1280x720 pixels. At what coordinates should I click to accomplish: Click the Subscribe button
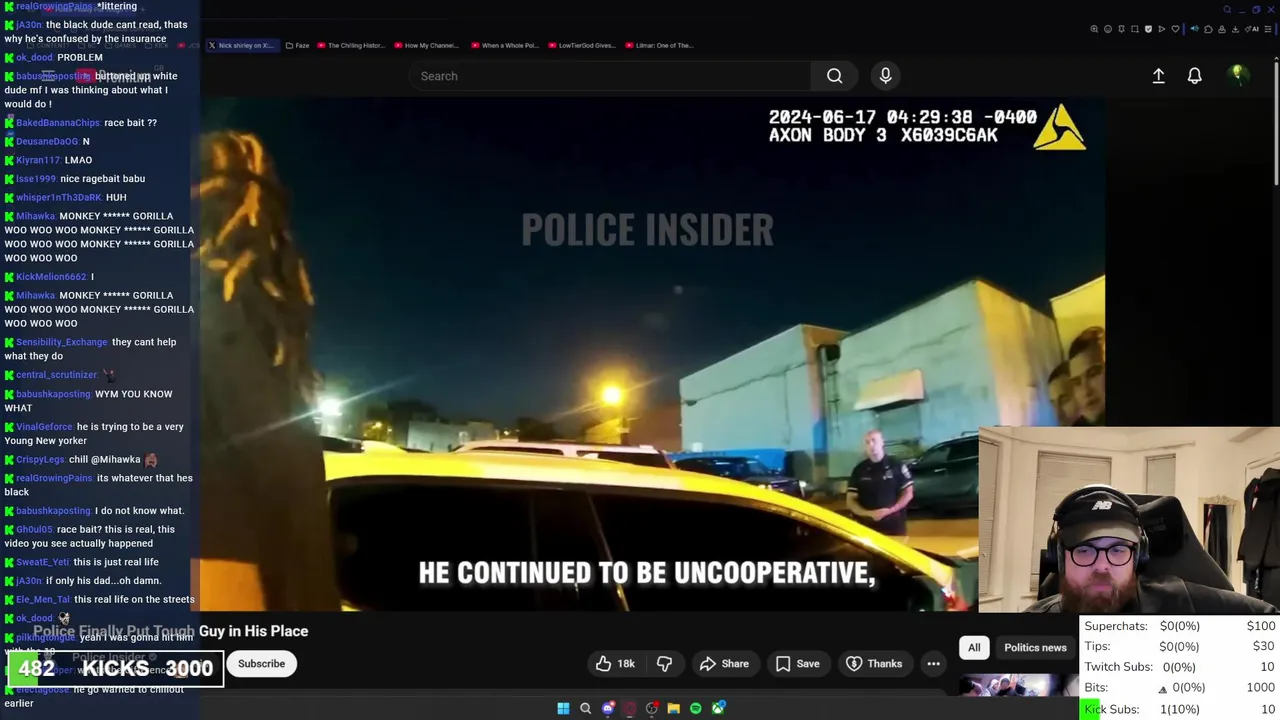click(x=261, y=664)
